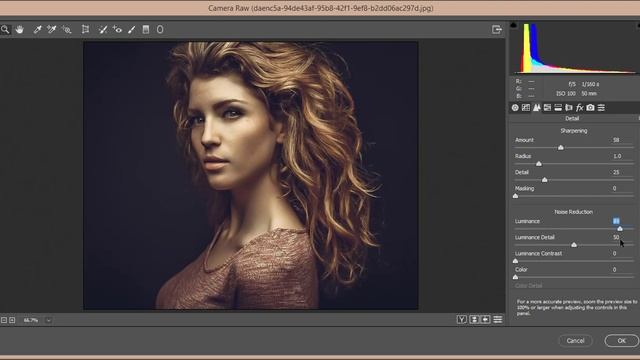This screenshot has height=360, width=640.
Task: Select the Graduated Filter tool
Action: click(146, 29)
